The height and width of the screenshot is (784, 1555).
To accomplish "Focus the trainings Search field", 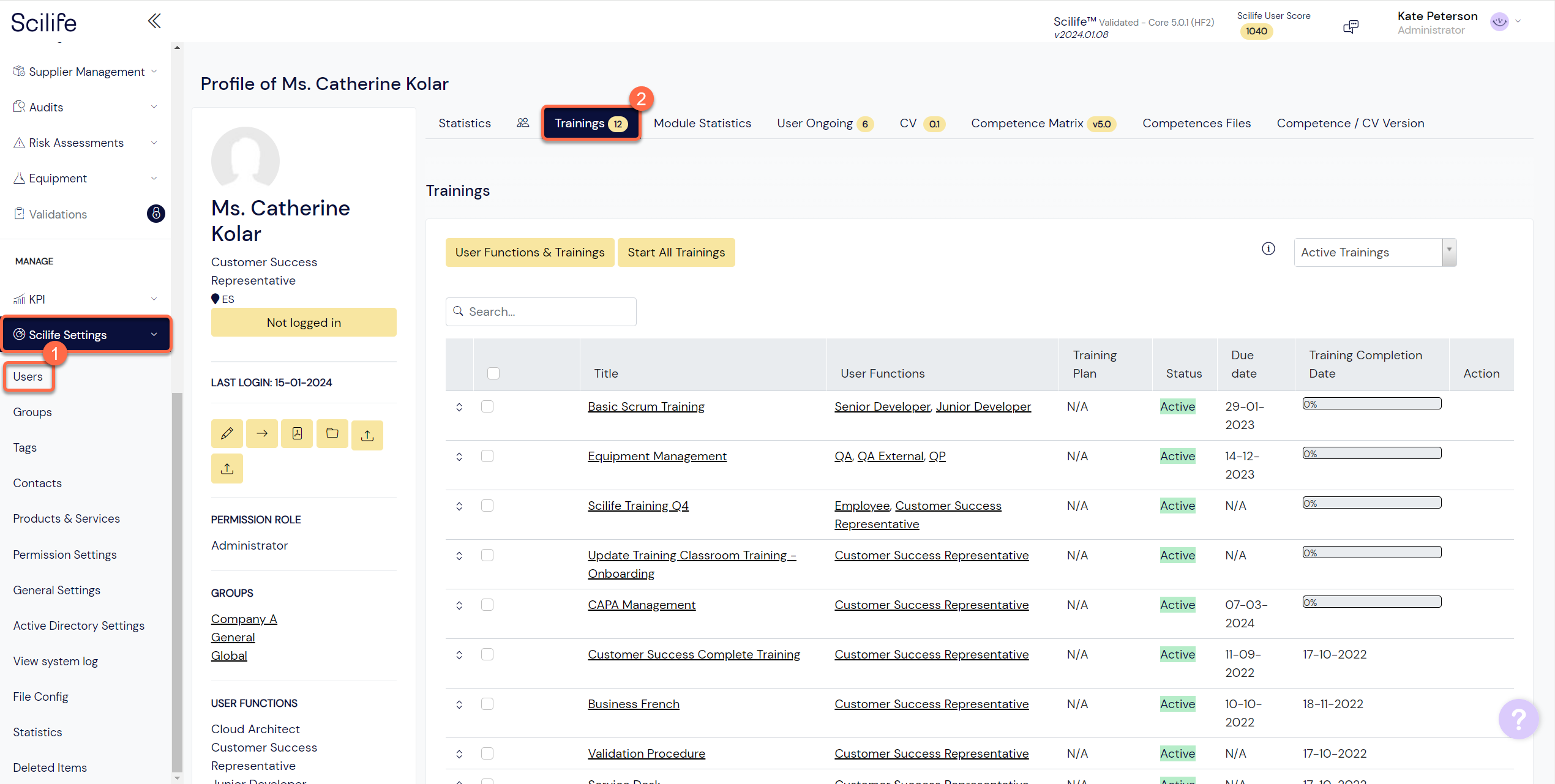I will 541,312.
